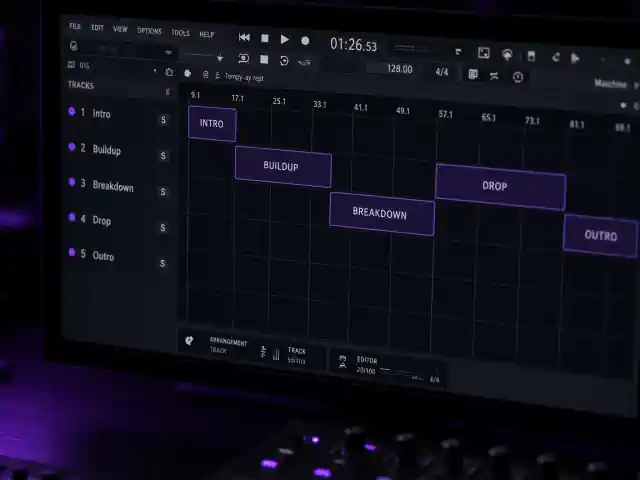This screenshot has width=640, height=480.
Task: Click the slider right of the time display
Action: (x=411, y=49)
